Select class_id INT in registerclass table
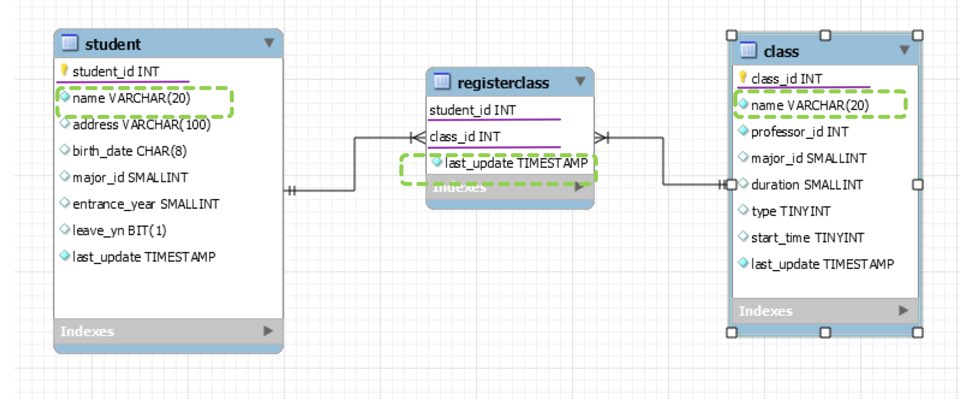The height and width of the screenshot is (399, 960). click(x=465, y=136)
